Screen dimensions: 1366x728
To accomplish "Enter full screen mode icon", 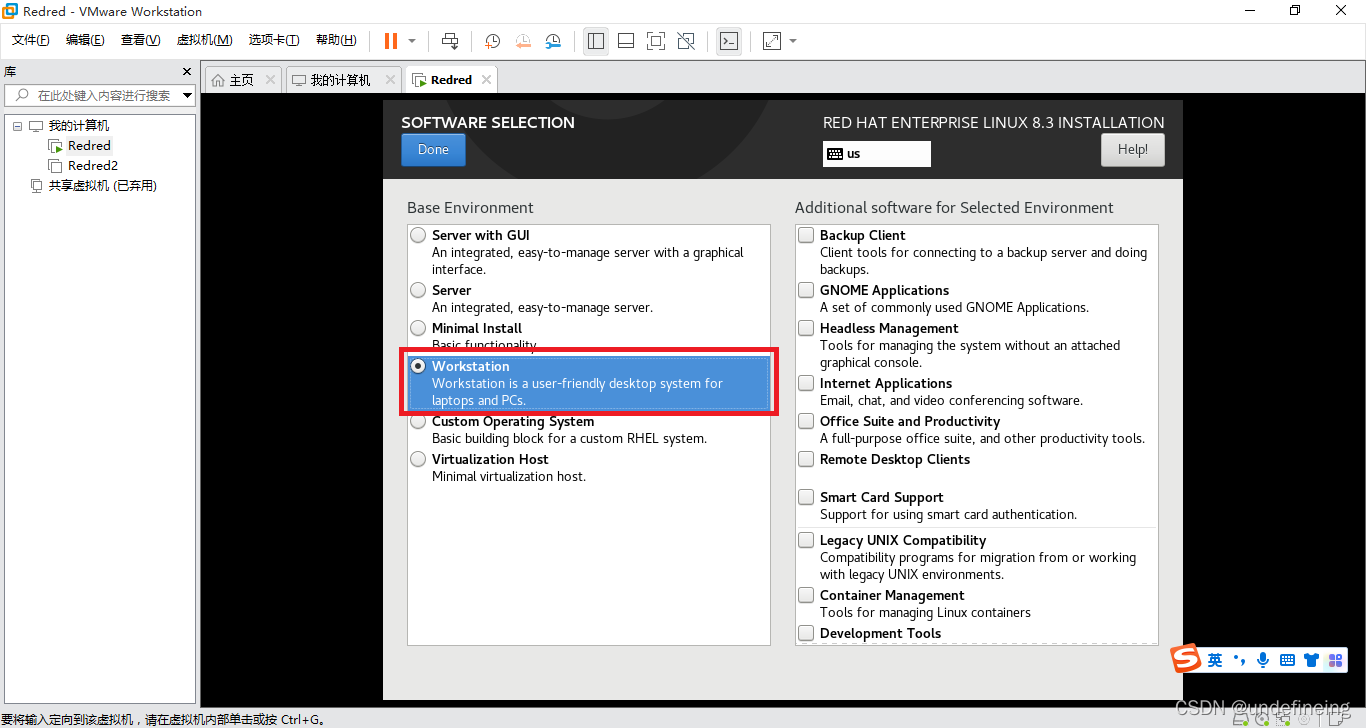I will pos(656,41).
